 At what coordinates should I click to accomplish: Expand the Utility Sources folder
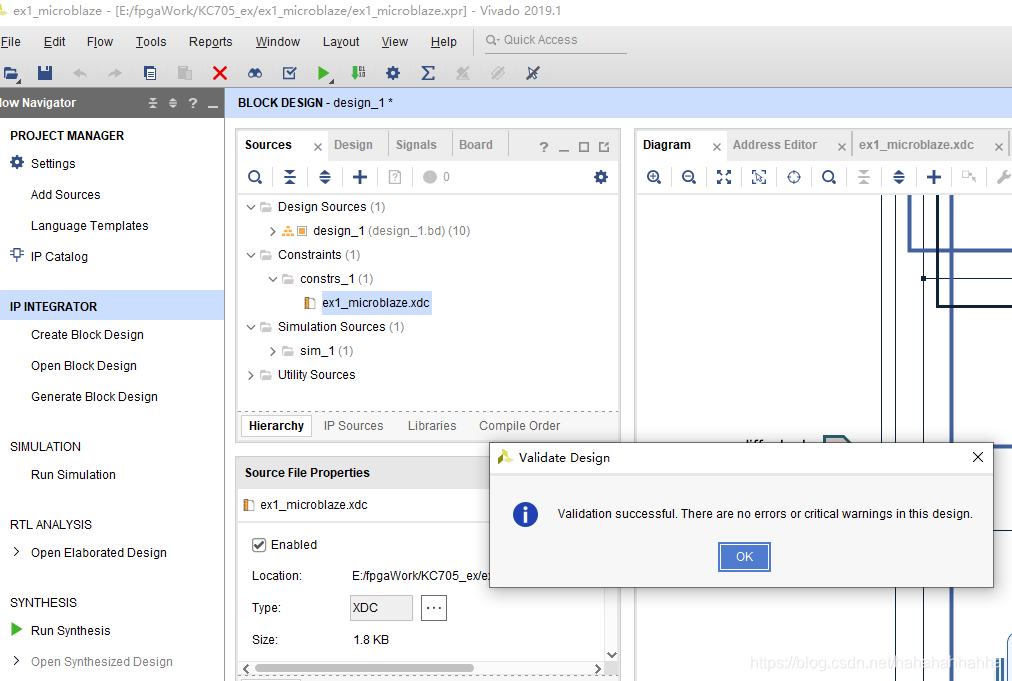(x=251, y=375)
